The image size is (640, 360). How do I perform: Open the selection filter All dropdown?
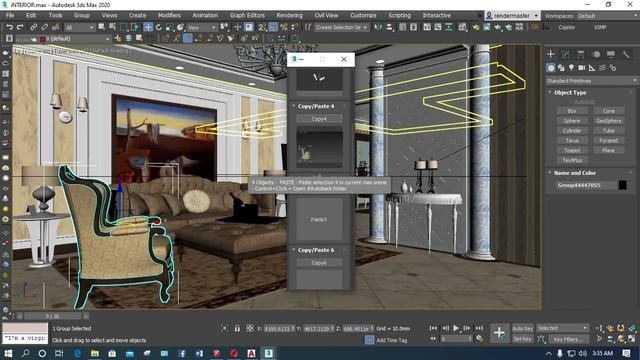click(80, 27)
